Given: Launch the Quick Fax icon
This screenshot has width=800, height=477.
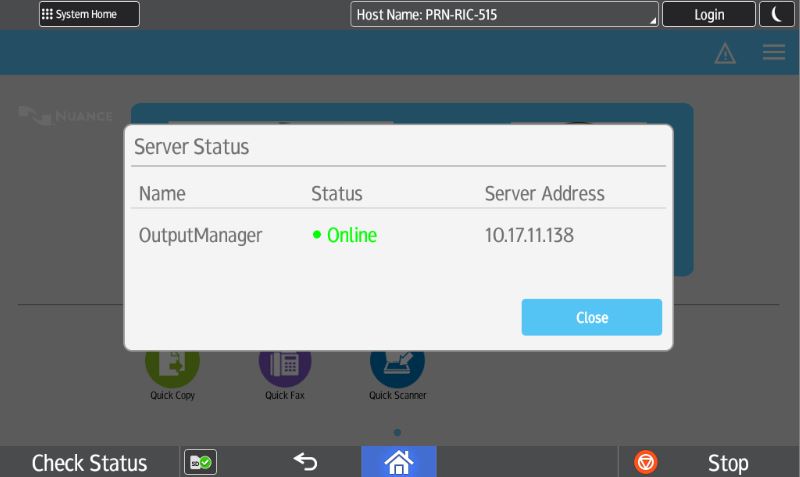Looking at the screenshot, I should pos(285,367).
